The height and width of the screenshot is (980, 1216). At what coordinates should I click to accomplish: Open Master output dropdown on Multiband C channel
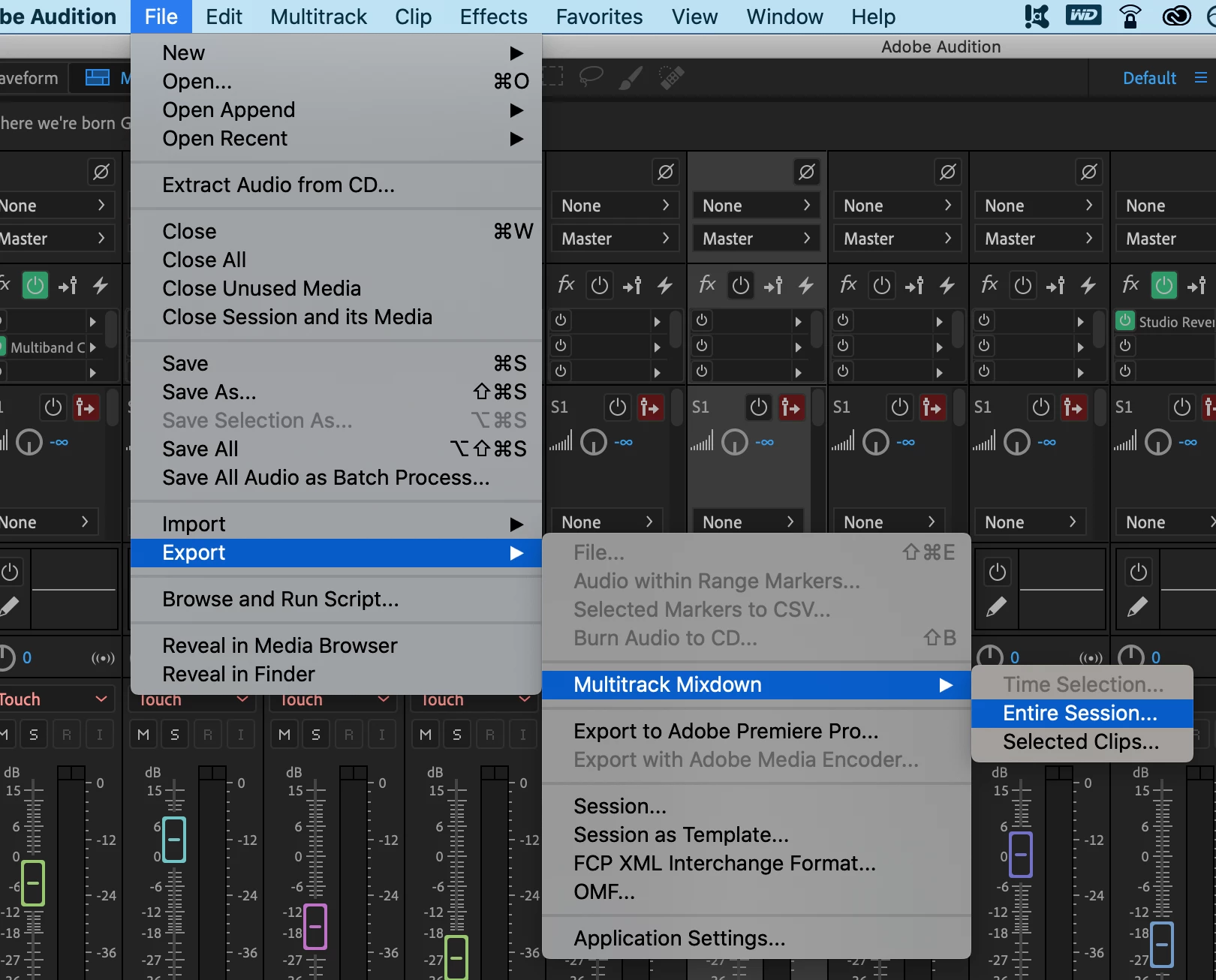pyautogui.click(x=56, y=239)
